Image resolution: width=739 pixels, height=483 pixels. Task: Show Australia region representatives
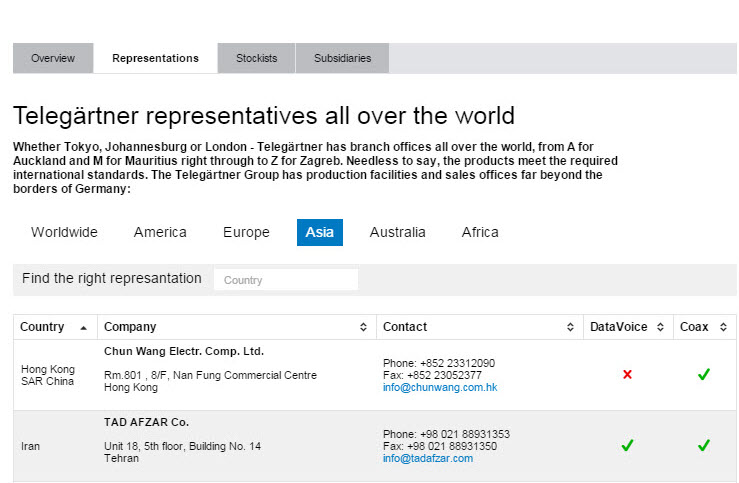click(397, 232)
